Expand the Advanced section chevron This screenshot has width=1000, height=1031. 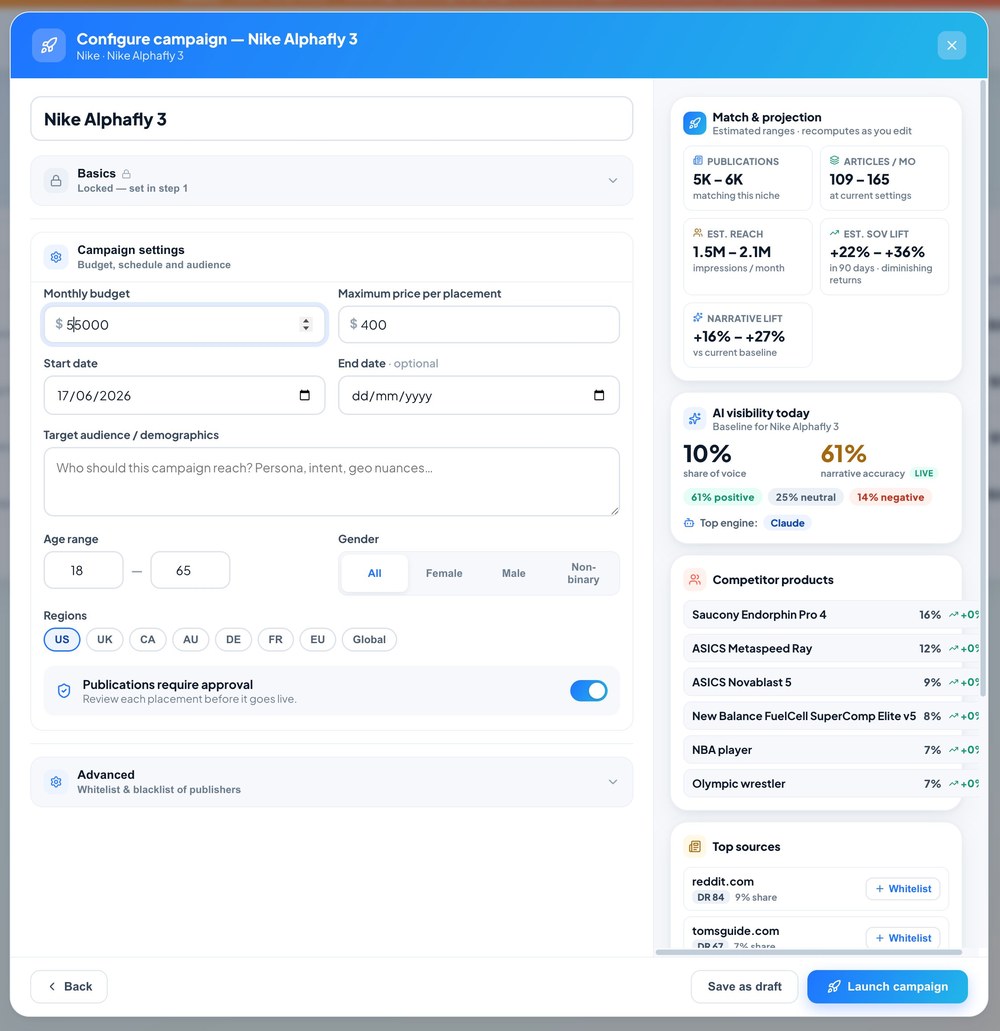pyautogui.click(x=613, y=782)
